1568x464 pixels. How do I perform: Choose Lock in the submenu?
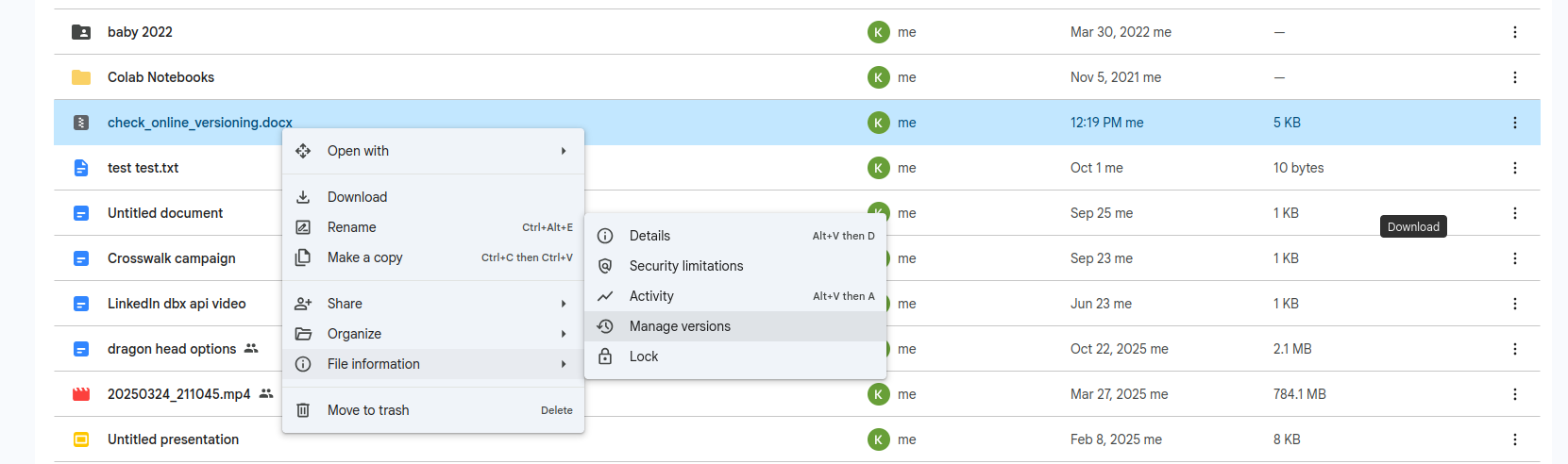click(735, 356)
